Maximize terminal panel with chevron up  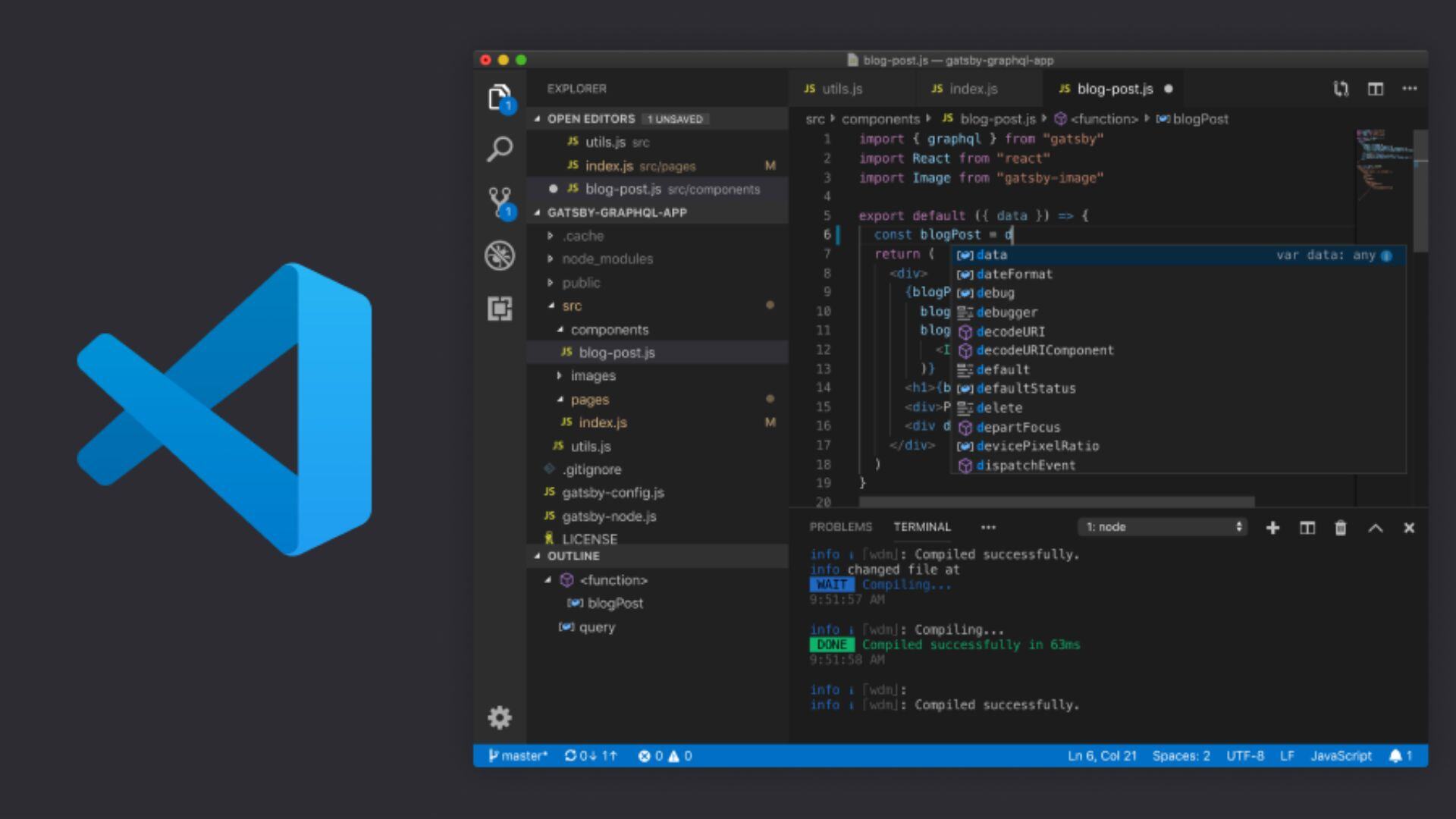click(x=1375, y=528)
